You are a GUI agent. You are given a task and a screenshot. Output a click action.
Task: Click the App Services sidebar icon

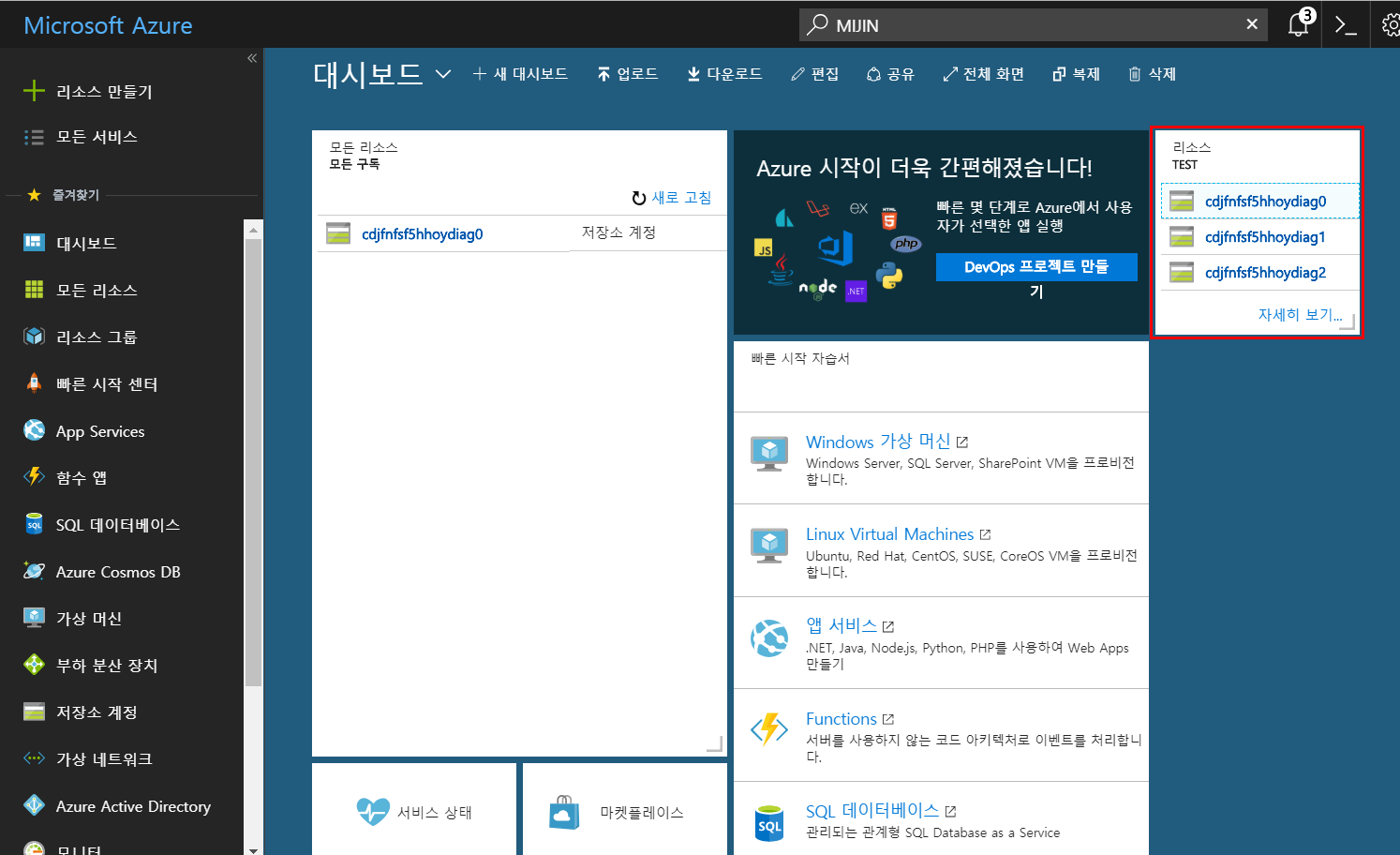(34, 430)
